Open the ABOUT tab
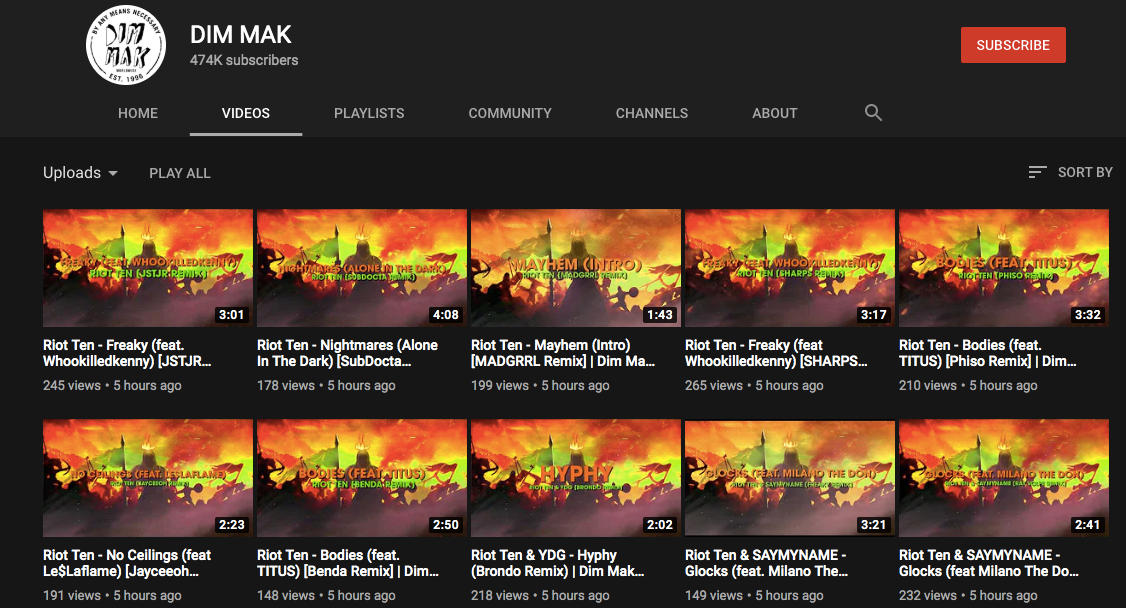1126x608 pixels. tap(774, 113)
